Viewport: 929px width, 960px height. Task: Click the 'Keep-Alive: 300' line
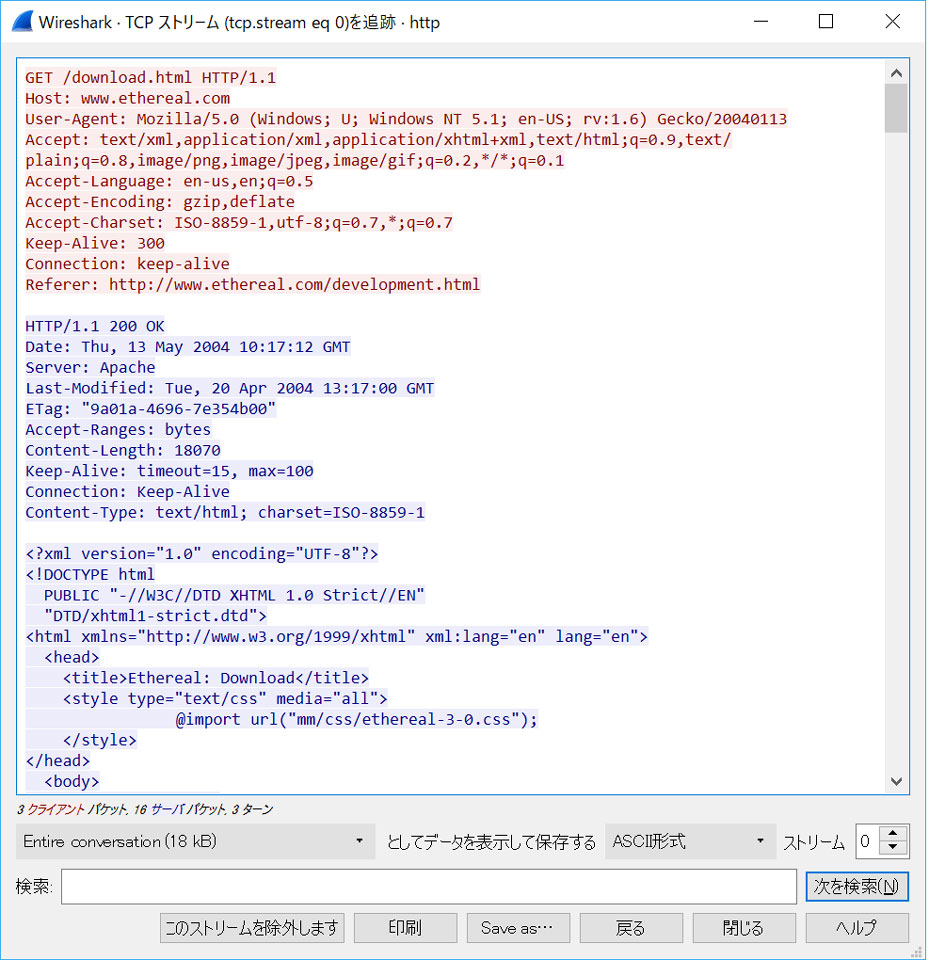(x=95, y=244)
